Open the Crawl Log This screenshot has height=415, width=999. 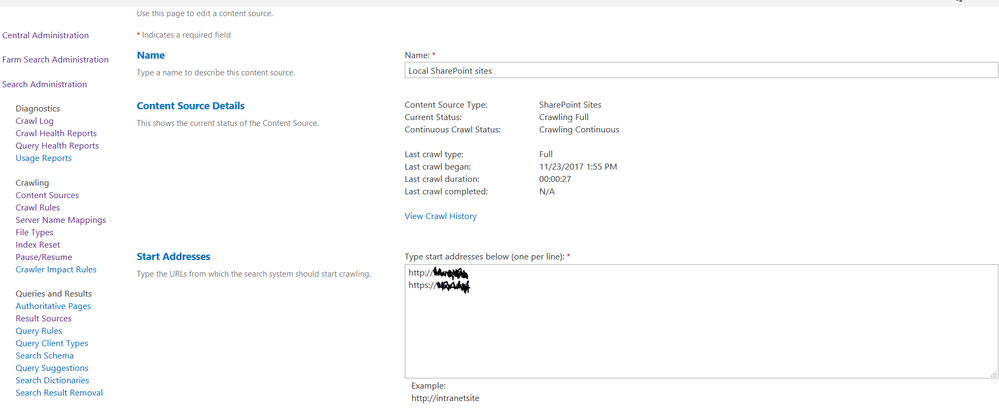(34, 121)
